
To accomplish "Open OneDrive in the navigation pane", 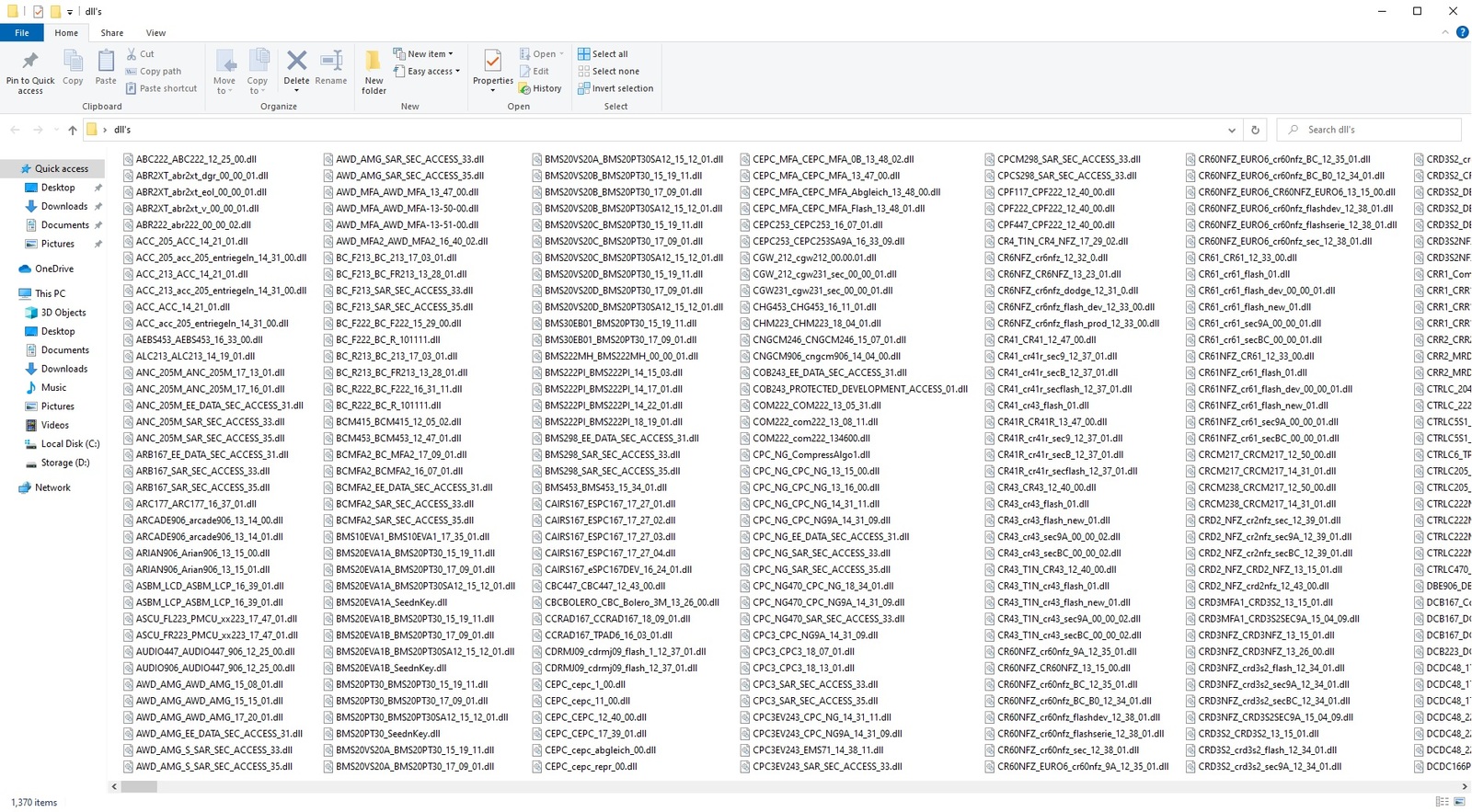I will pyautogui.click(x=46, y=269).
